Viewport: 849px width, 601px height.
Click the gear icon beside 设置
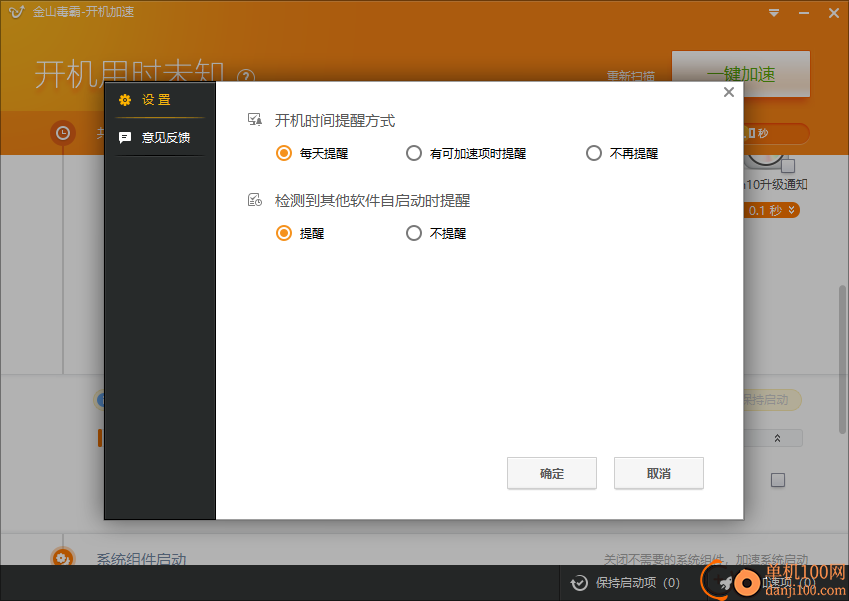125,100
